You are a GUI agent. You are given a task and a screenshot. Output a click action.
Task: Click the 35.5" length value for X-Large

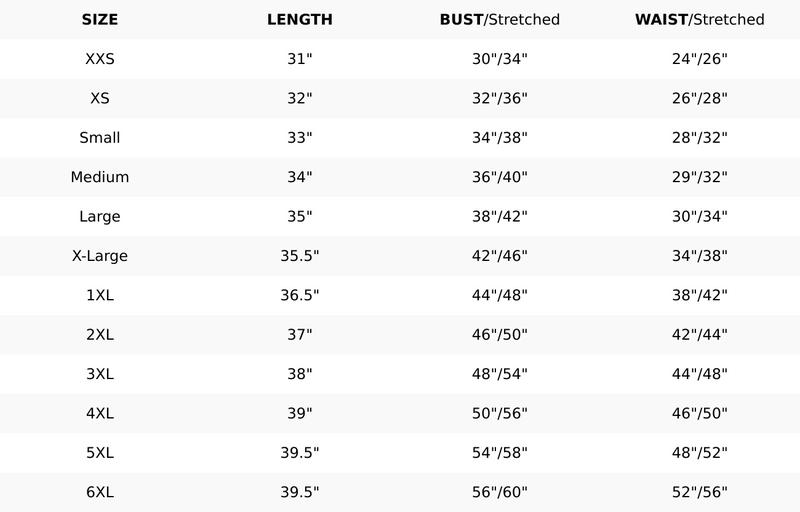point(300,256)
